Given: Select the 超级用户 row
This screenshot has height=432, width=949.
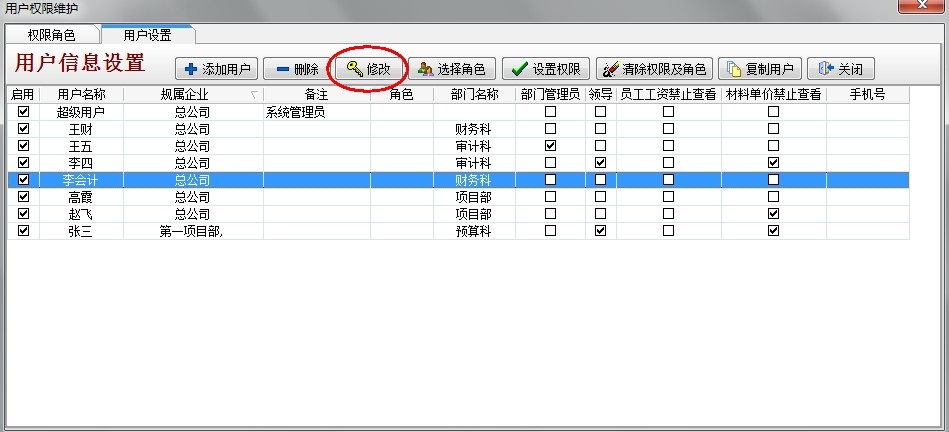Looking at the screenshot, I should point(81,112).
